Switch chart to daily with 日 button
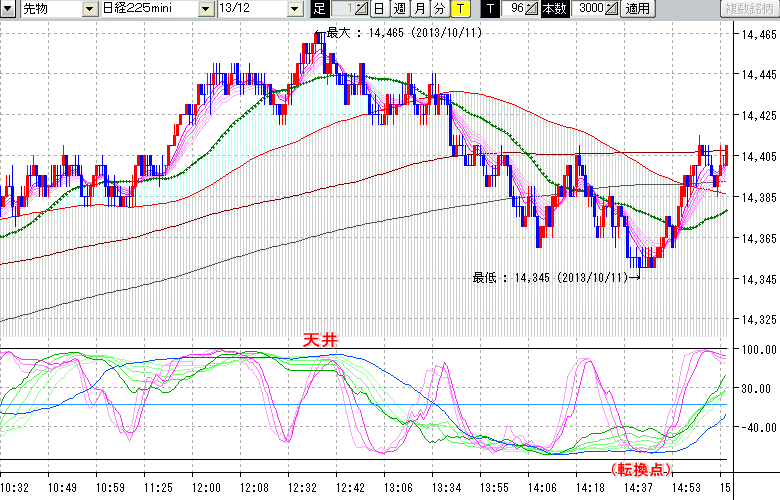 click(379, 9)
